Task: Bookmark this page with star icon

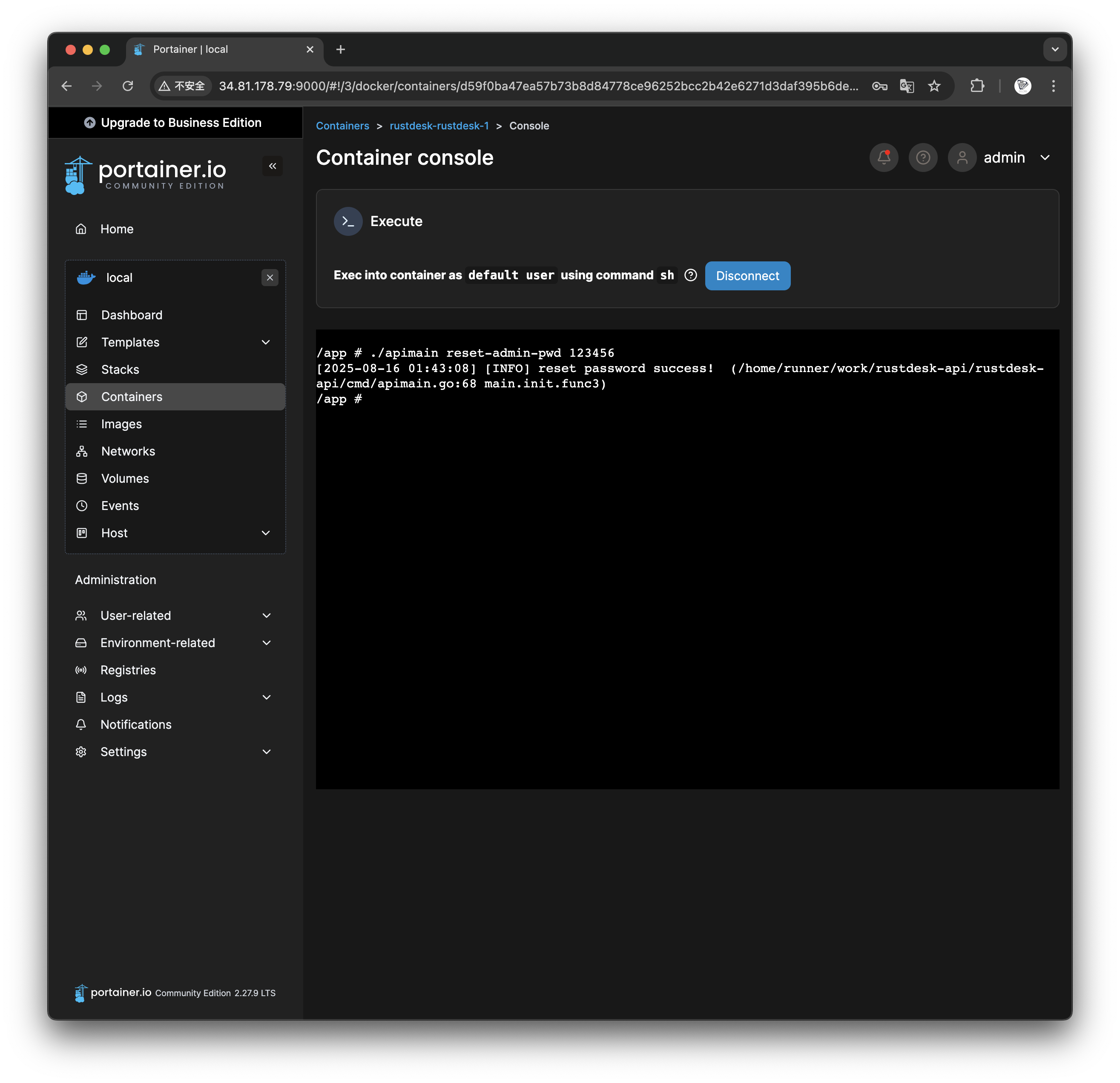Action: (x=934, y=86)
